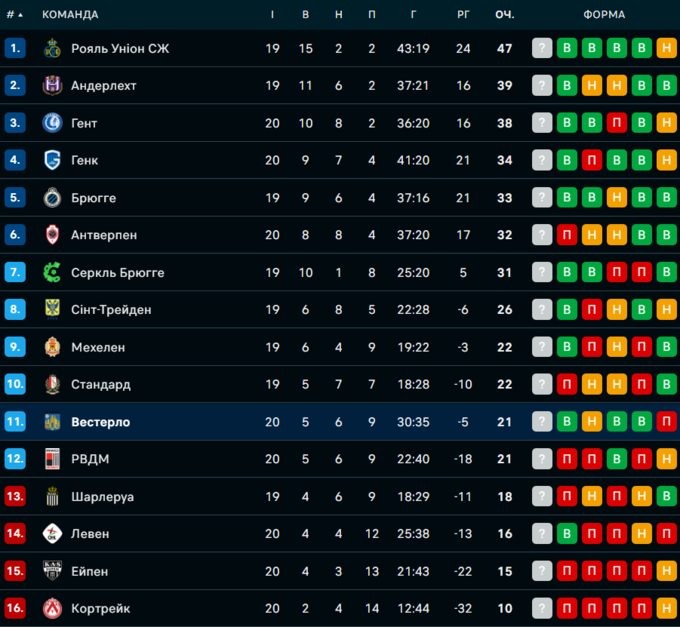Open the Мехелен team name link
680x627 pixels.
98,347
